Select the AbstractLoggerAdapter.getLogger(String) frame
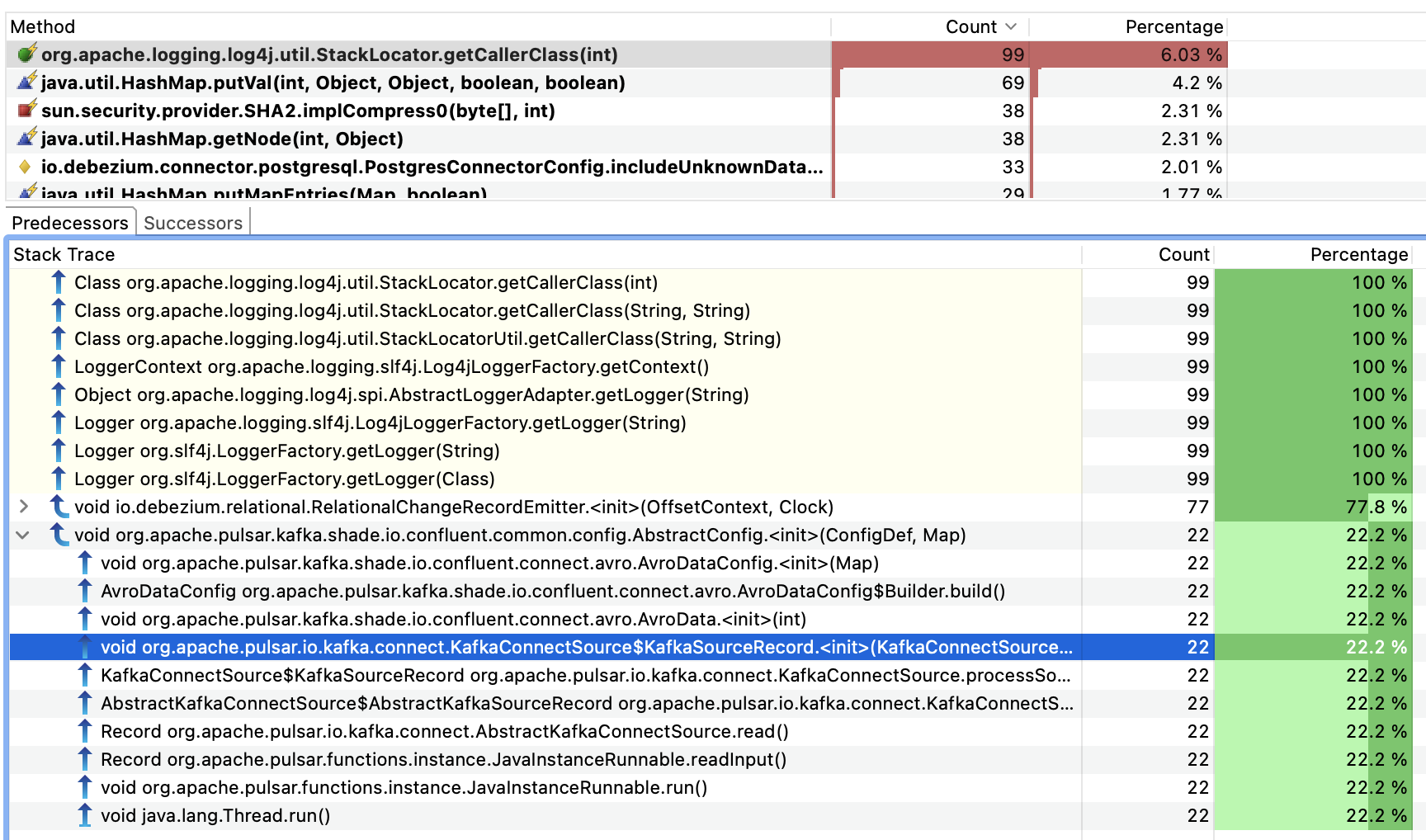 click(x=711, y=394)
